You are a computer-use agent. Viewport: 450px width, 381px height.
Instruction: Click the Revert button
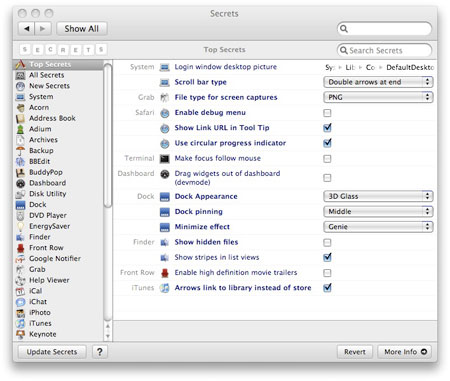[355, 352]
